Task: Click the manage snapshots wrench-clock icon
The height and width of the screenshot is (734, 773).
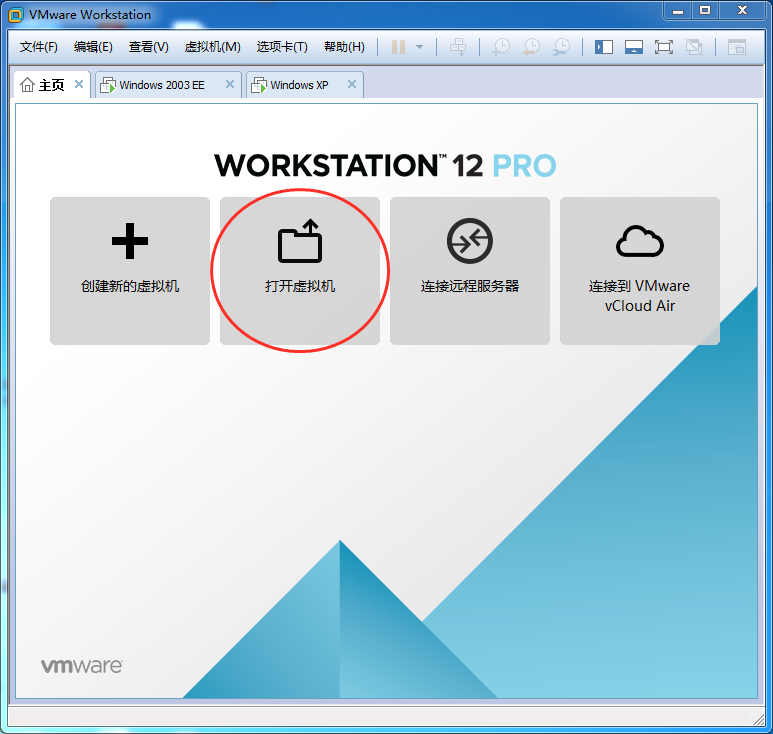Action: coord(562,47)
